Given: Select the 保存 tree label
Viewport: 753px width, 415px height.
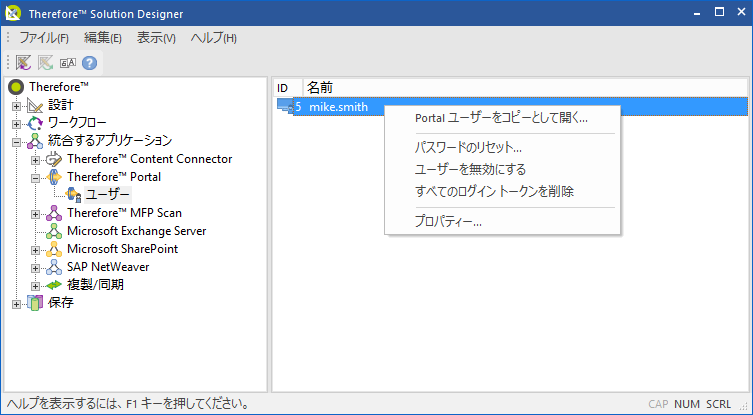Looking at the screenshot, I should click(61, 303).
